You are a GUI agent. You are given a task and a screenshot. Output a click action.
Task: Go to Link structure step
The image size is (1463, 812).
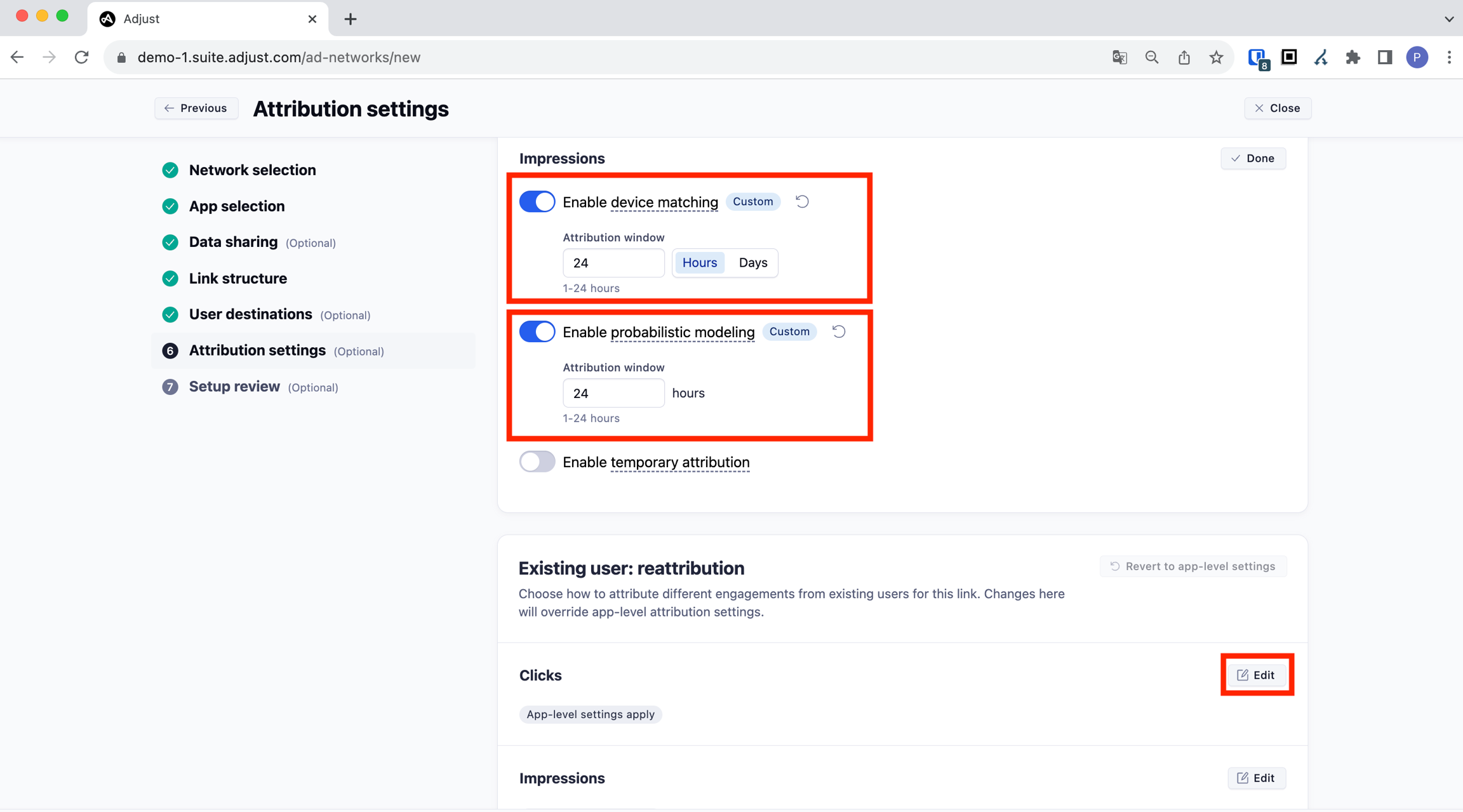click(237, 279)
